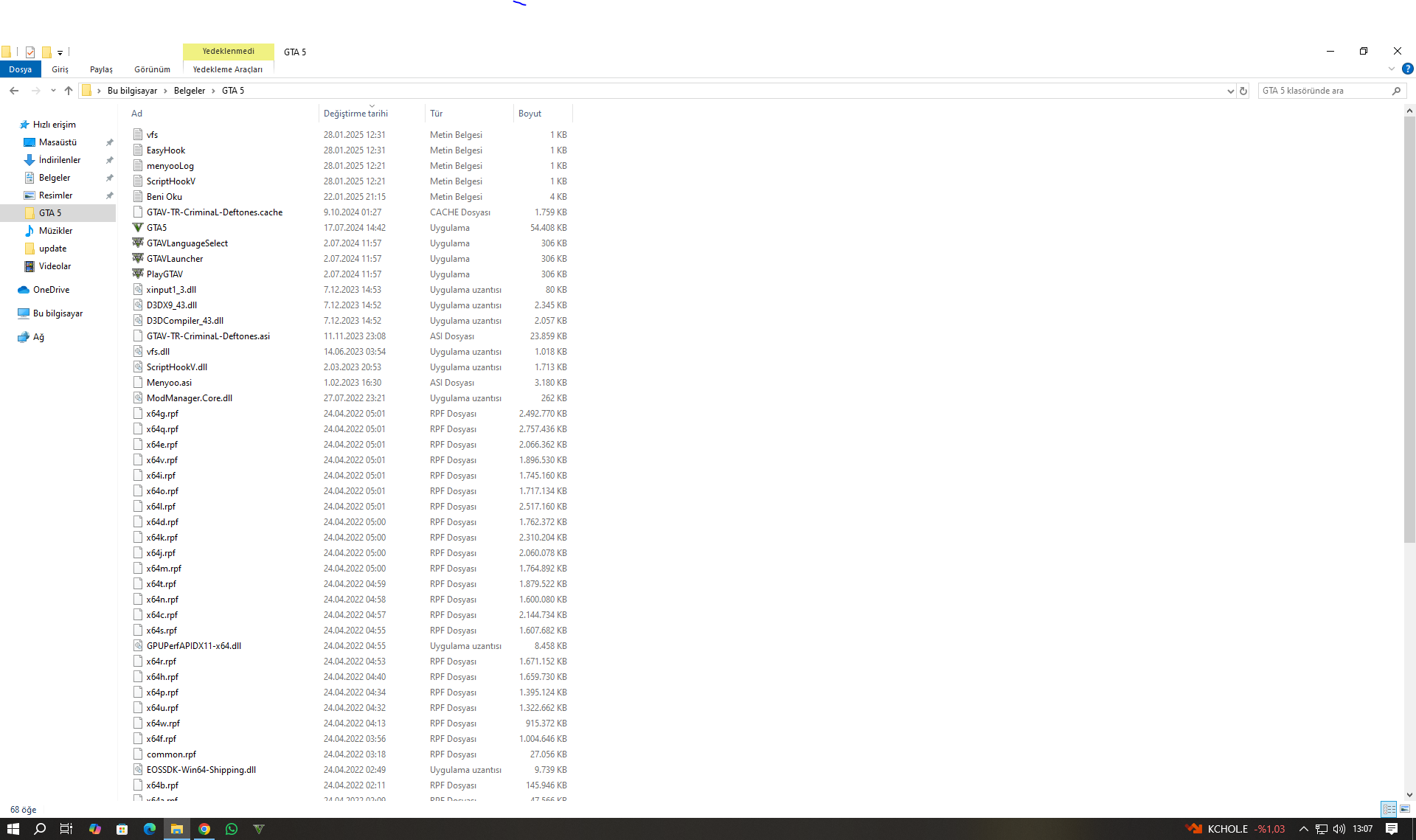Image resolution: width=1416 pixels, height=840 pixels.
Task: Switch to the Görünüm tab
Action: coord(152,69)
